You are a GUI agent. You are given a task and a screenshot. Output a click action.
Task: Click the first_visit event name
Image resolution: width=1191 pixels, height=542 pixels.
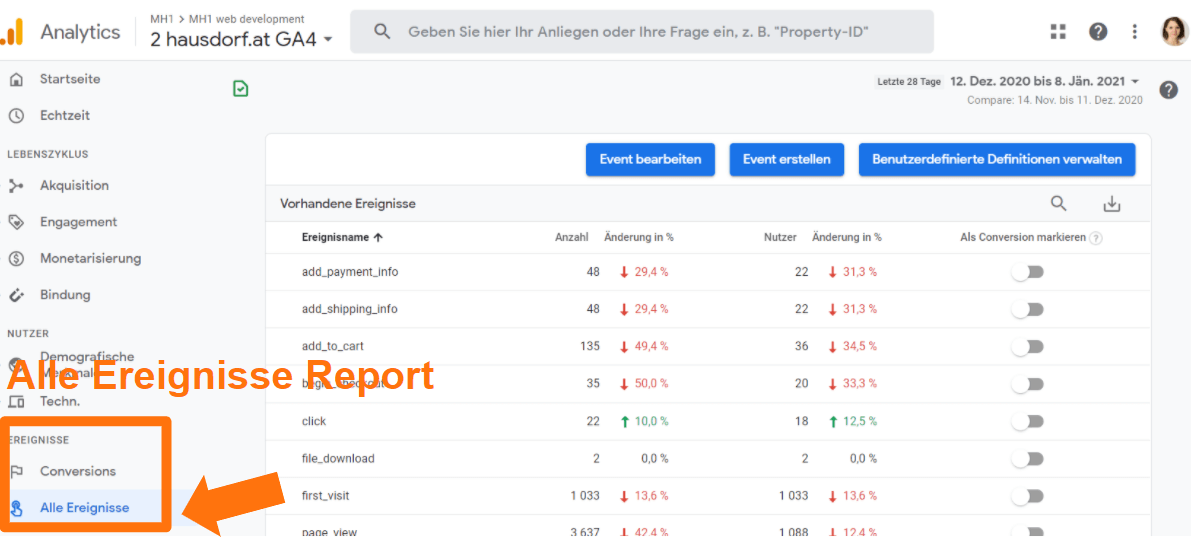tap(325, 496)
